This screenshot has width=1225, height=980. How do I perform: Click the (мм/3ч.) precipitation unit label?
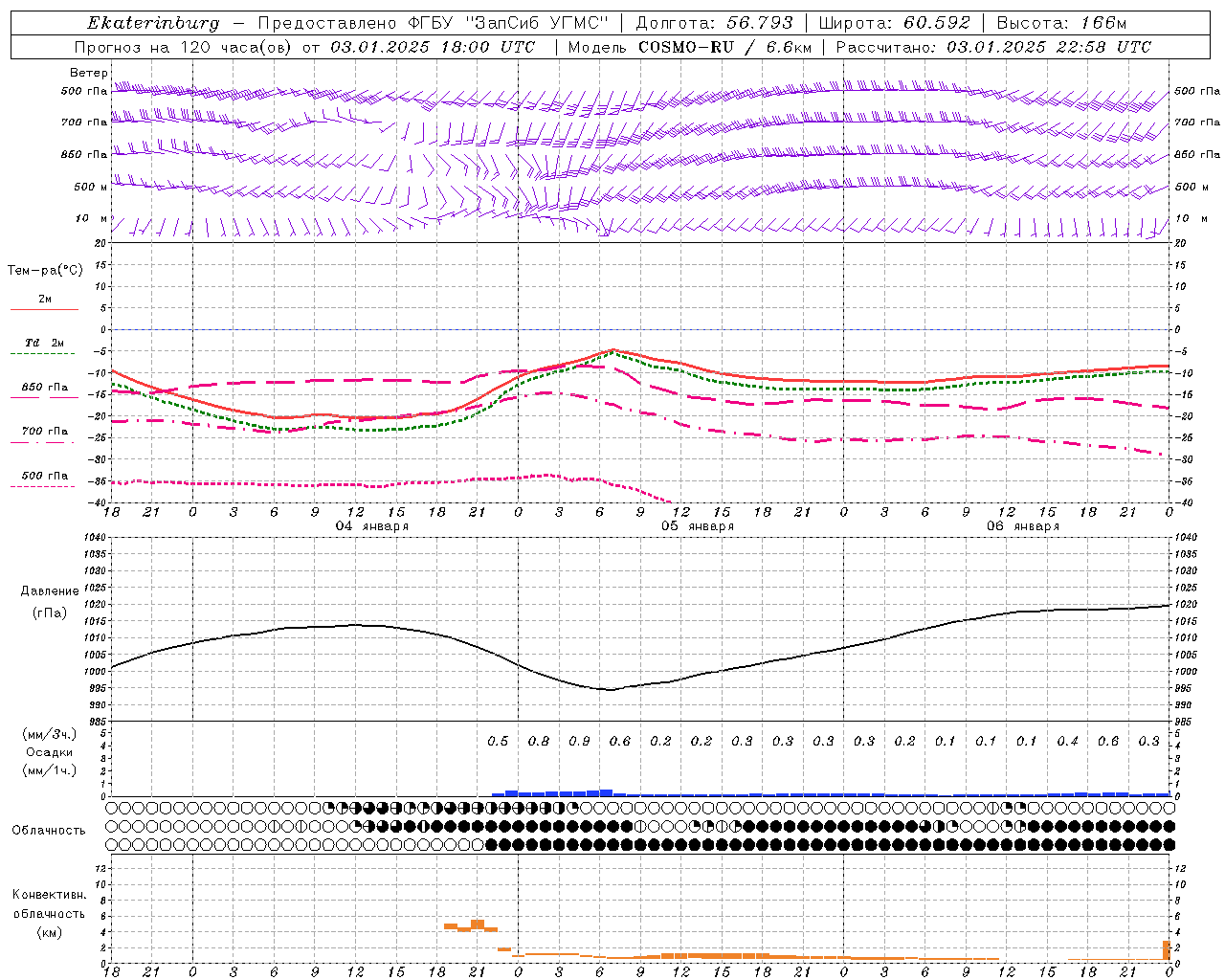tap(50, 735)
